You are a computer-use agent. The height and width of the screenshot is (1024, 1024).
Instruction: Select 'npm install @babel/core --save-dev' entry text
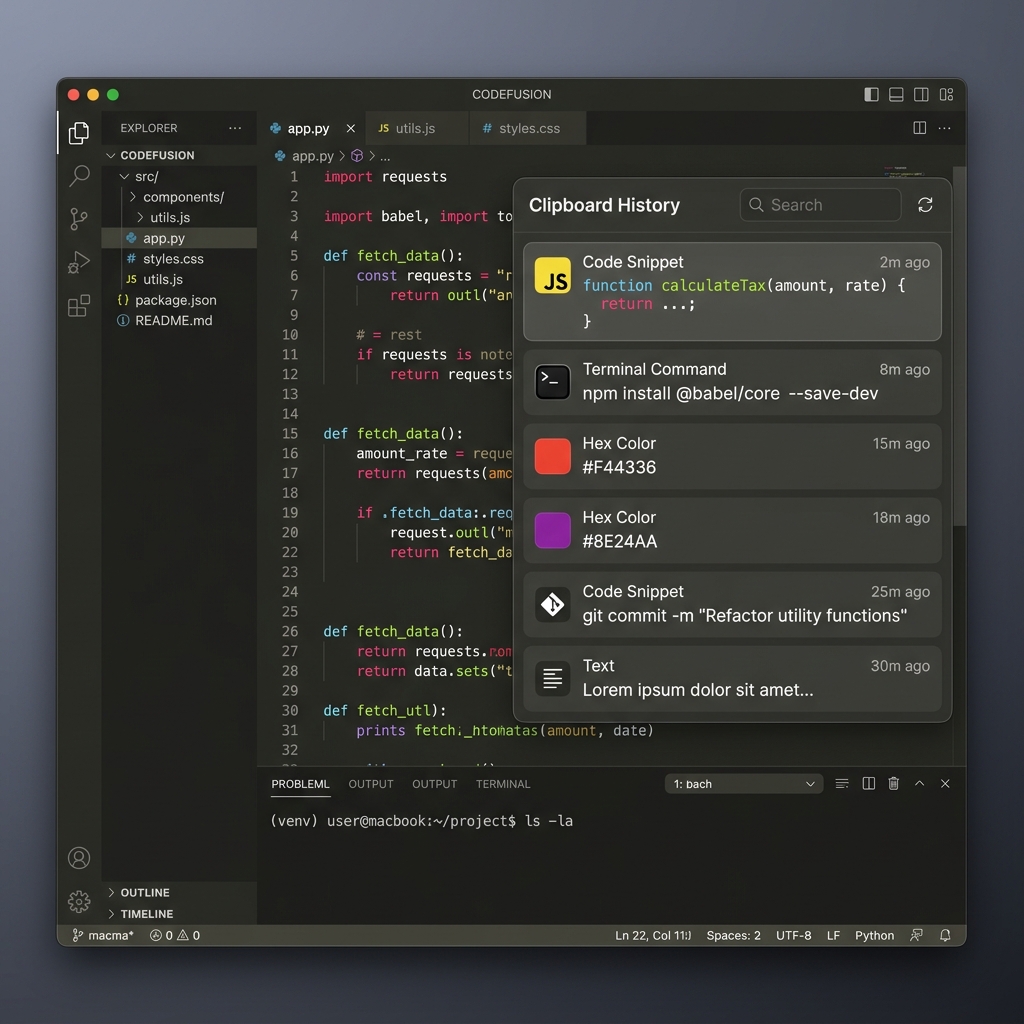point(730,393)
